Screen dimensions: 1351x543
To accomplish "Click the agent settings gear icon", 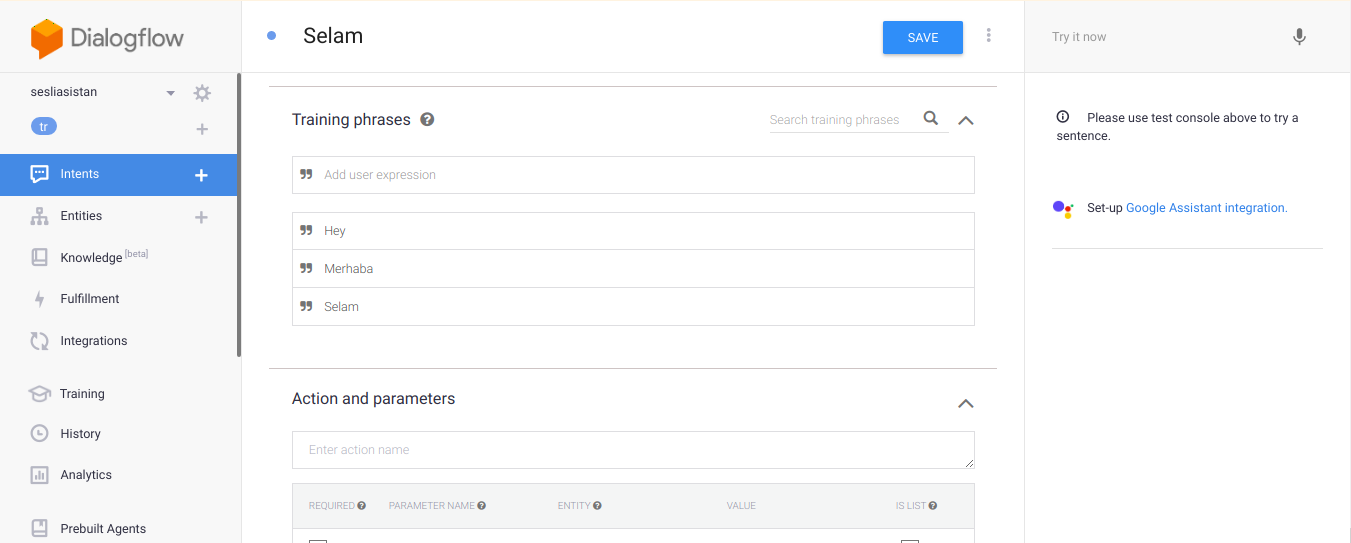I will tap(202, 93).
